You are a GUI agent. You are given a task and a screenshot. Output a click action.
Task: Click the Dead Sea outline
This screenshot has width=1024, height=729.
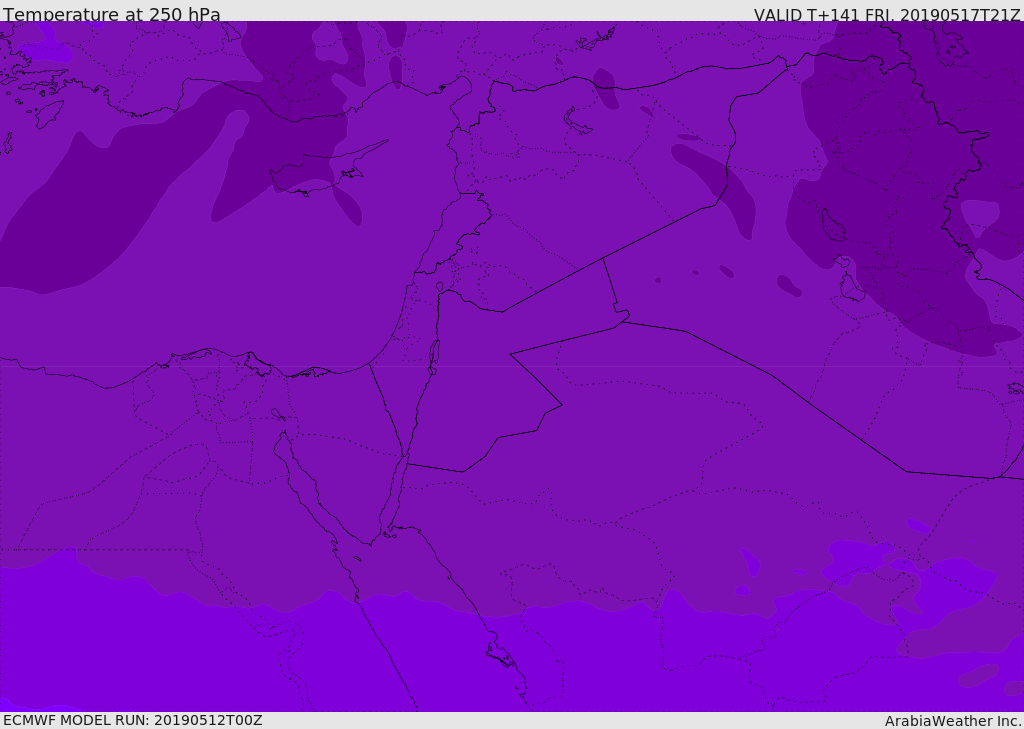pos(434,354)
